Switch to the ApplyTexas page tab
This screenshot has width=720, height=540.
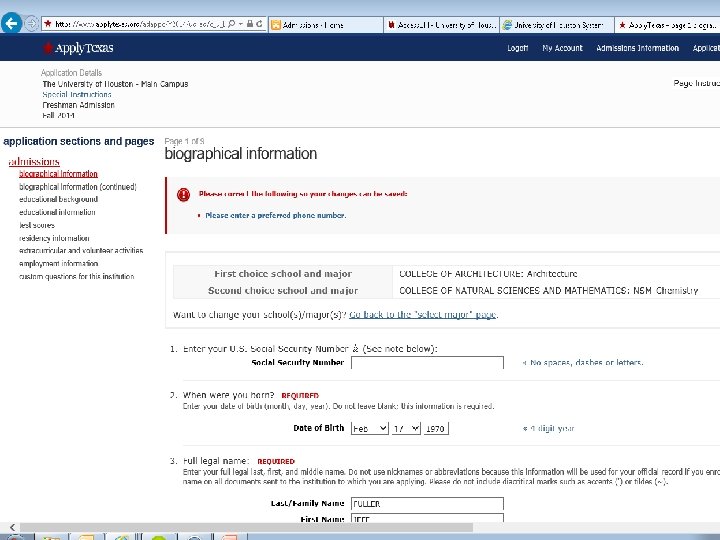(668, 25)
